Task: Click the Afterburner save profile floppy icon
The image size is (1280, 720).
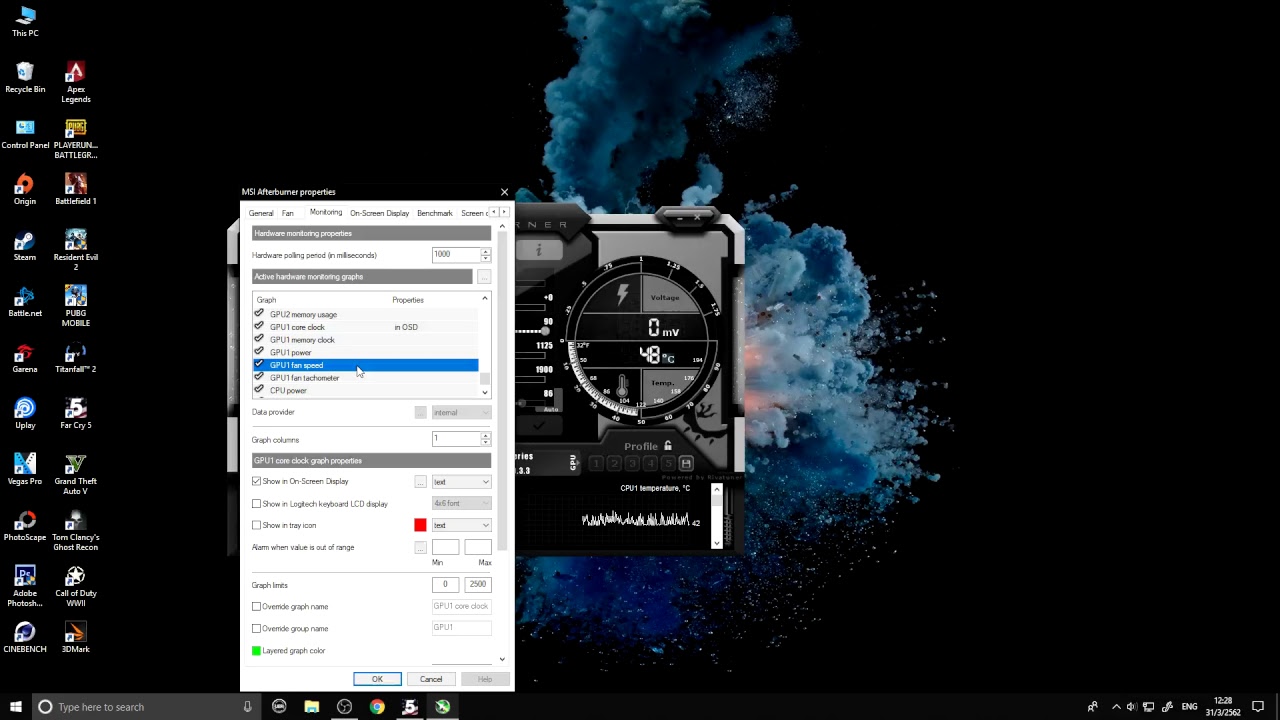Action: click(686, 463)
